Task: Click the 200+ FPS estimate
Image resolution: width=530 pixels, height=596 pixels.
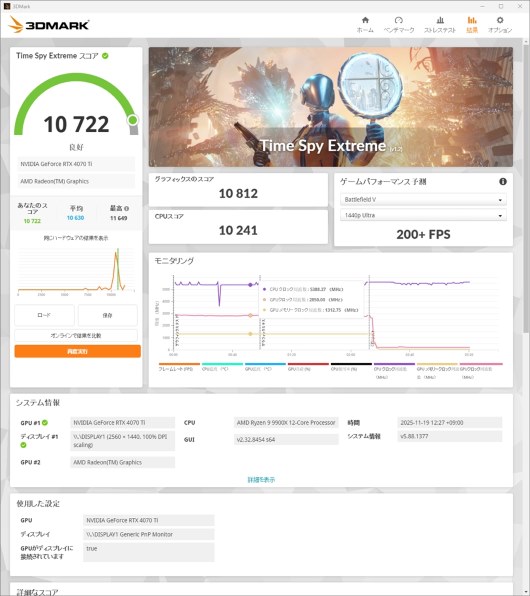Action: click(423, 235)
